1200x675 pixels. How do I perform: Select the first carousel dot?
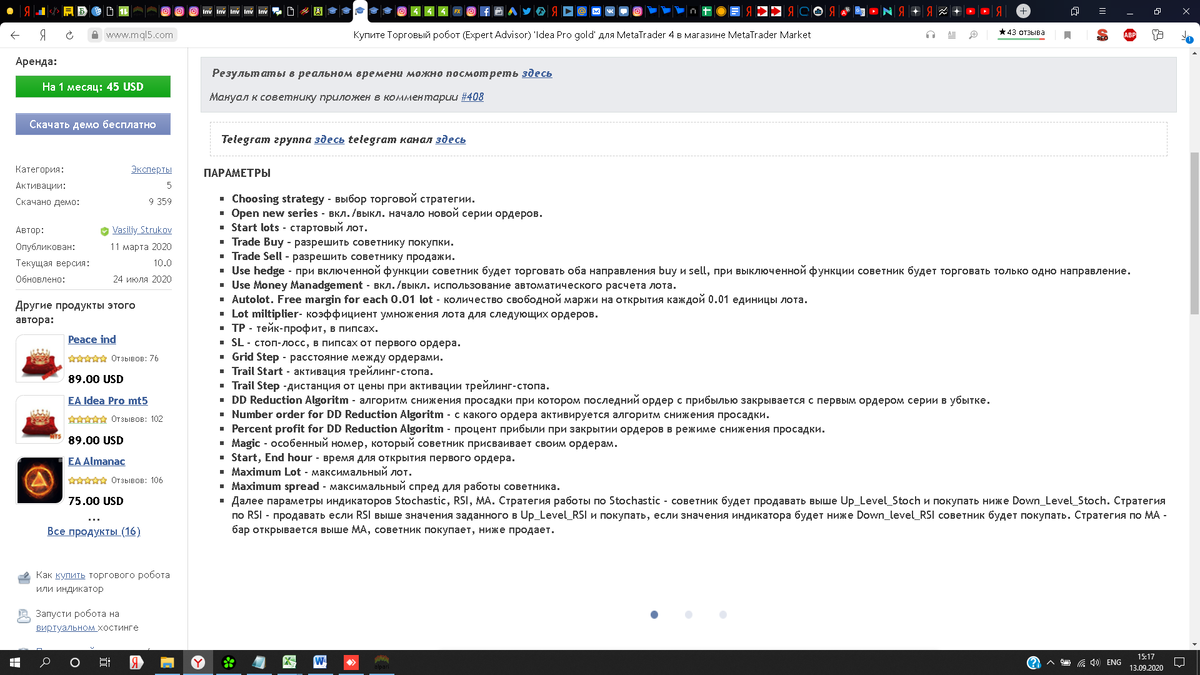(x=655, y=615)
